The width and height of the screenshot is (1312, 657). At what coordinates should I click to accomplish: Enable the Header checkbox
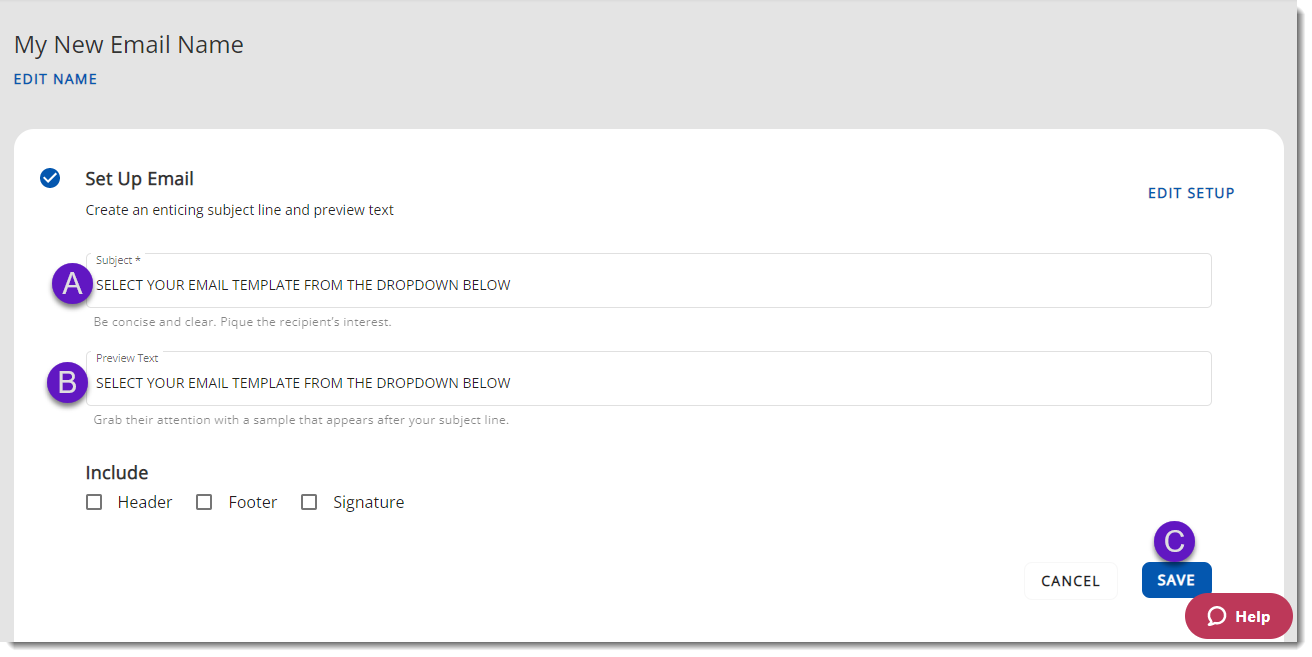[x=94, y=502]
